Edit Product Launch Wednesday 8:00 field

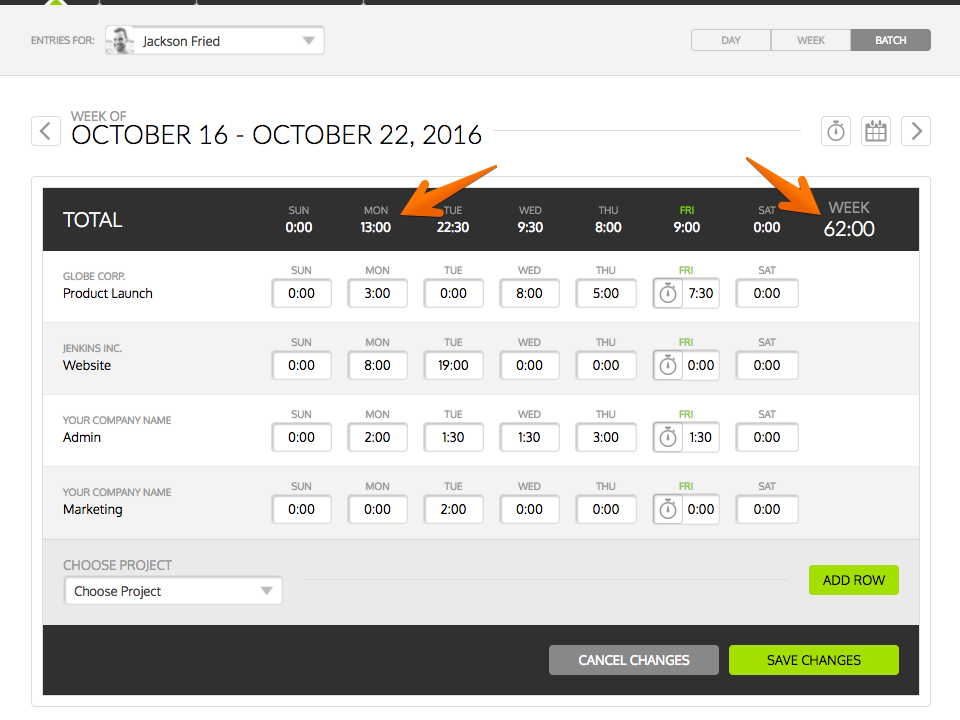(530, 294)
